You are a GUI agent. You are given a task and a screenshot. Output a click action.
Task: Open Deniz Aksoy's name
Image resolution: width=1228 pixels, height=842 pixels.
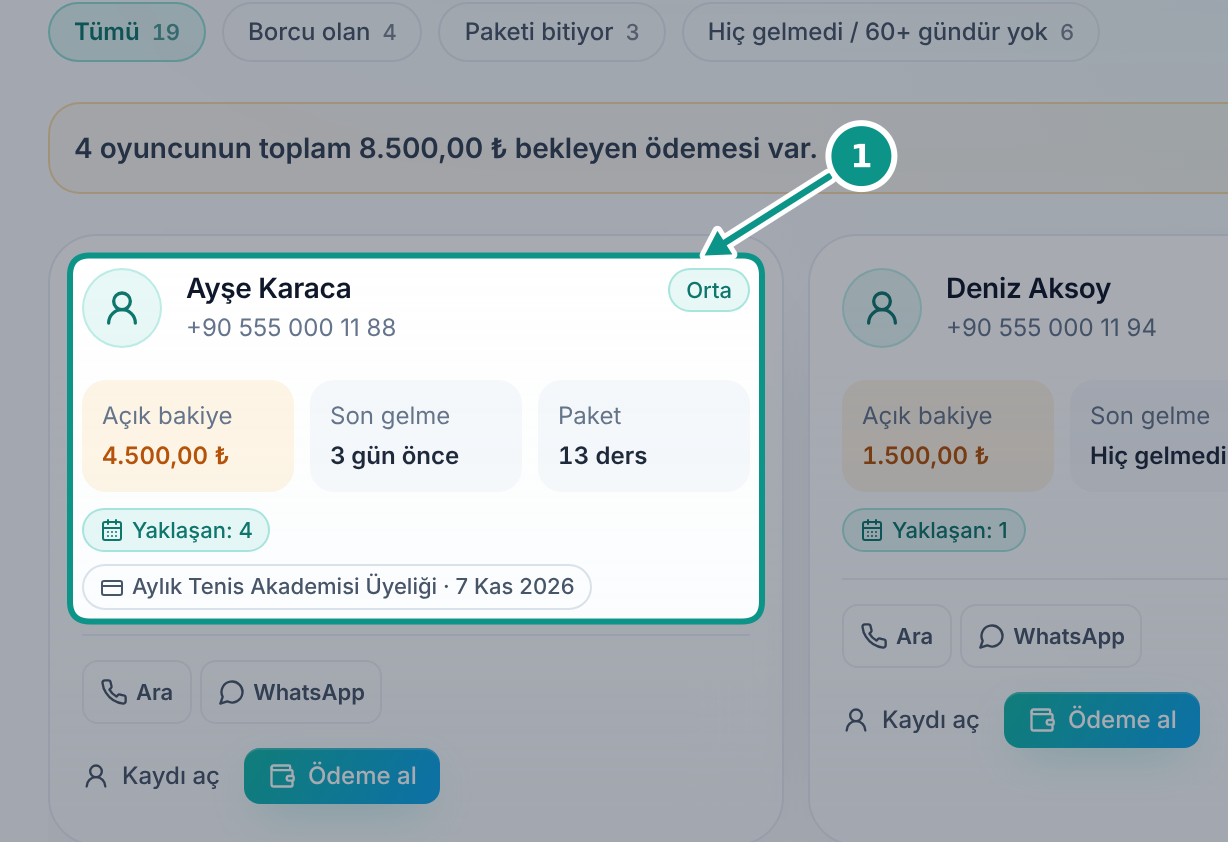tap(1029, 289)
